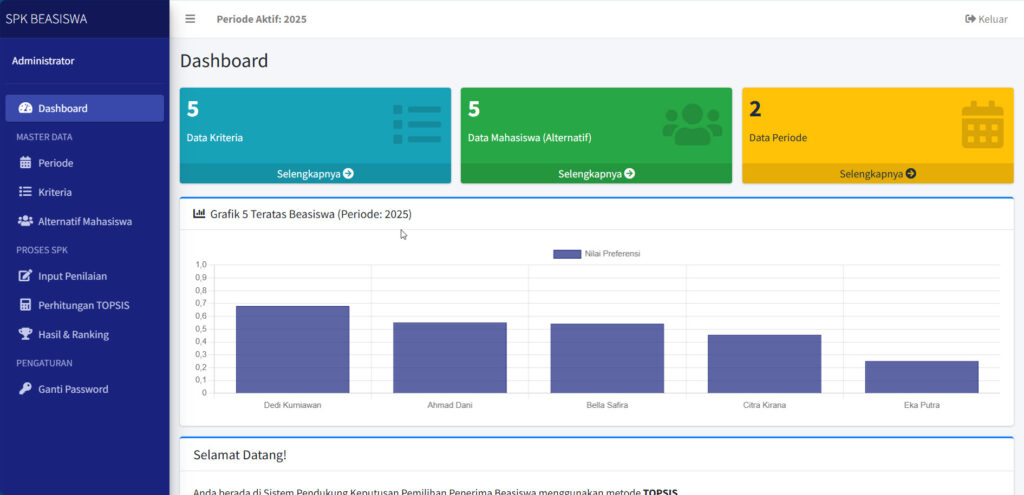Click Selengkapnya on the Data Kriteria card
The image size is (1024, 495).
315,174
